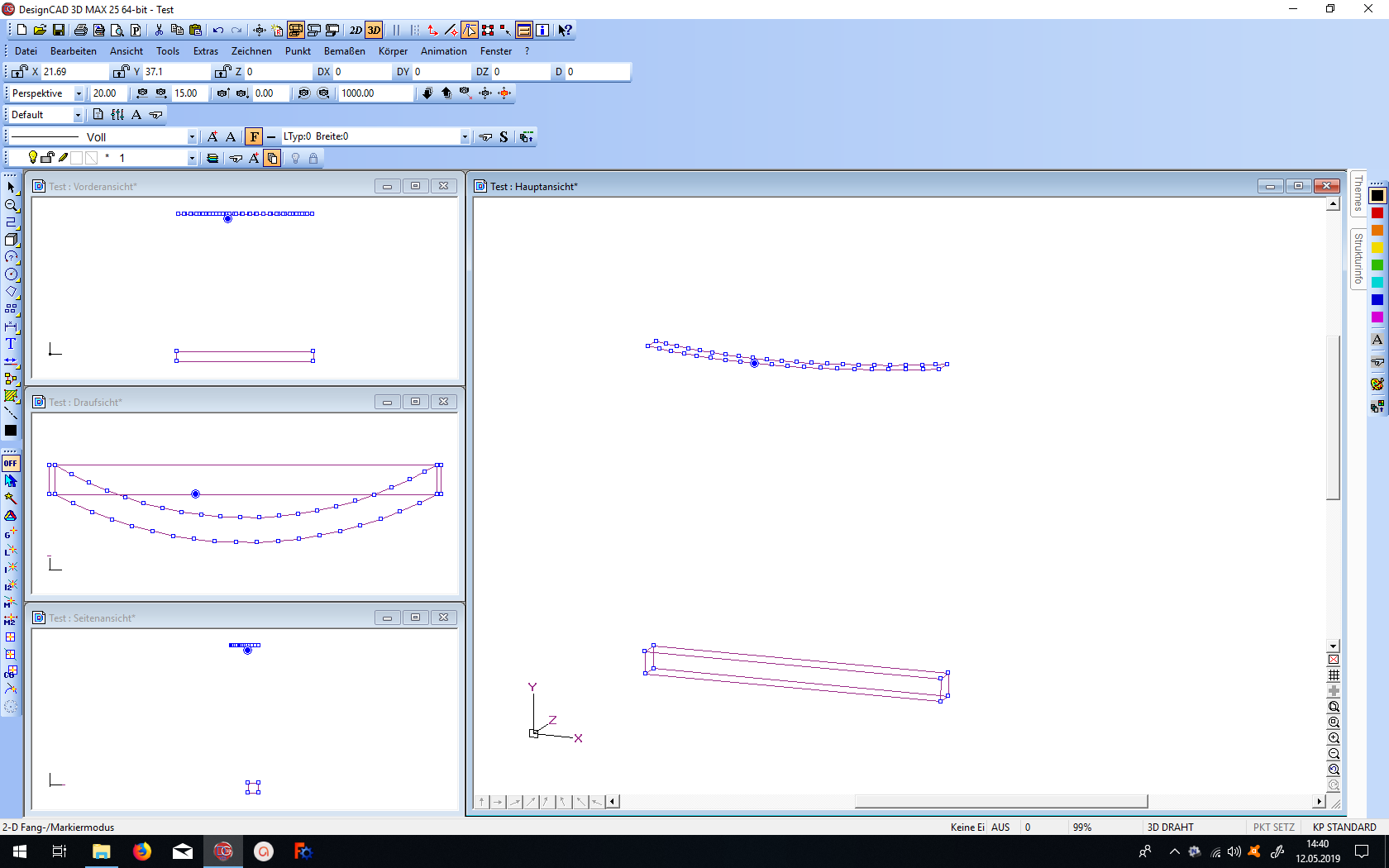Switch to 2D mode via 2D icon

click(x=354, y=30)
